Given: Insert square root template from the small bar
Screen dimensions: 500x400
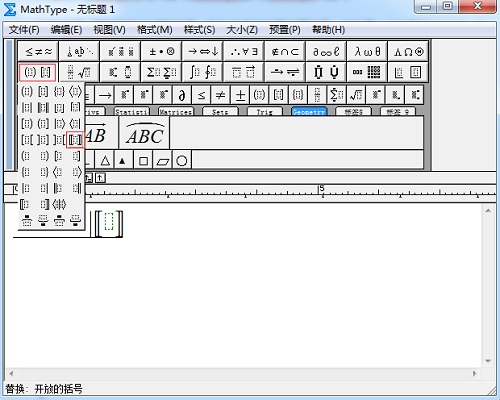Looking at the screenshot, I should click(356, 95).
